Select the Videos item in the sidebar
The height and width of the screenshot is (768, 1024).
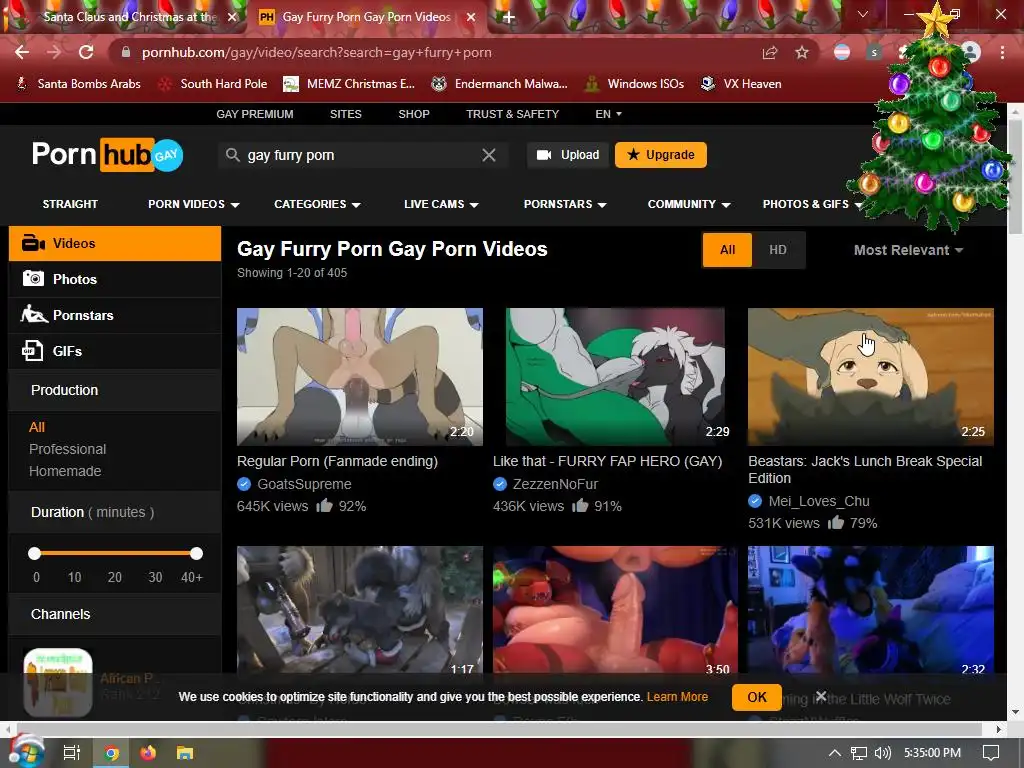115,243
